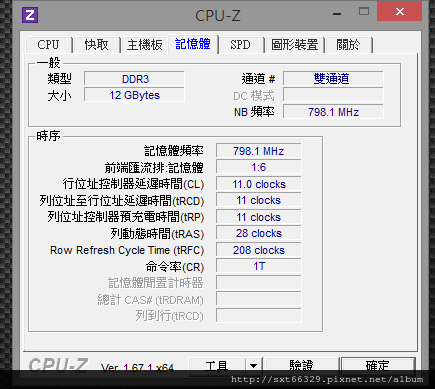Close the CPU-Z window
Screen dimensions: 435x389
click(399, 12)
